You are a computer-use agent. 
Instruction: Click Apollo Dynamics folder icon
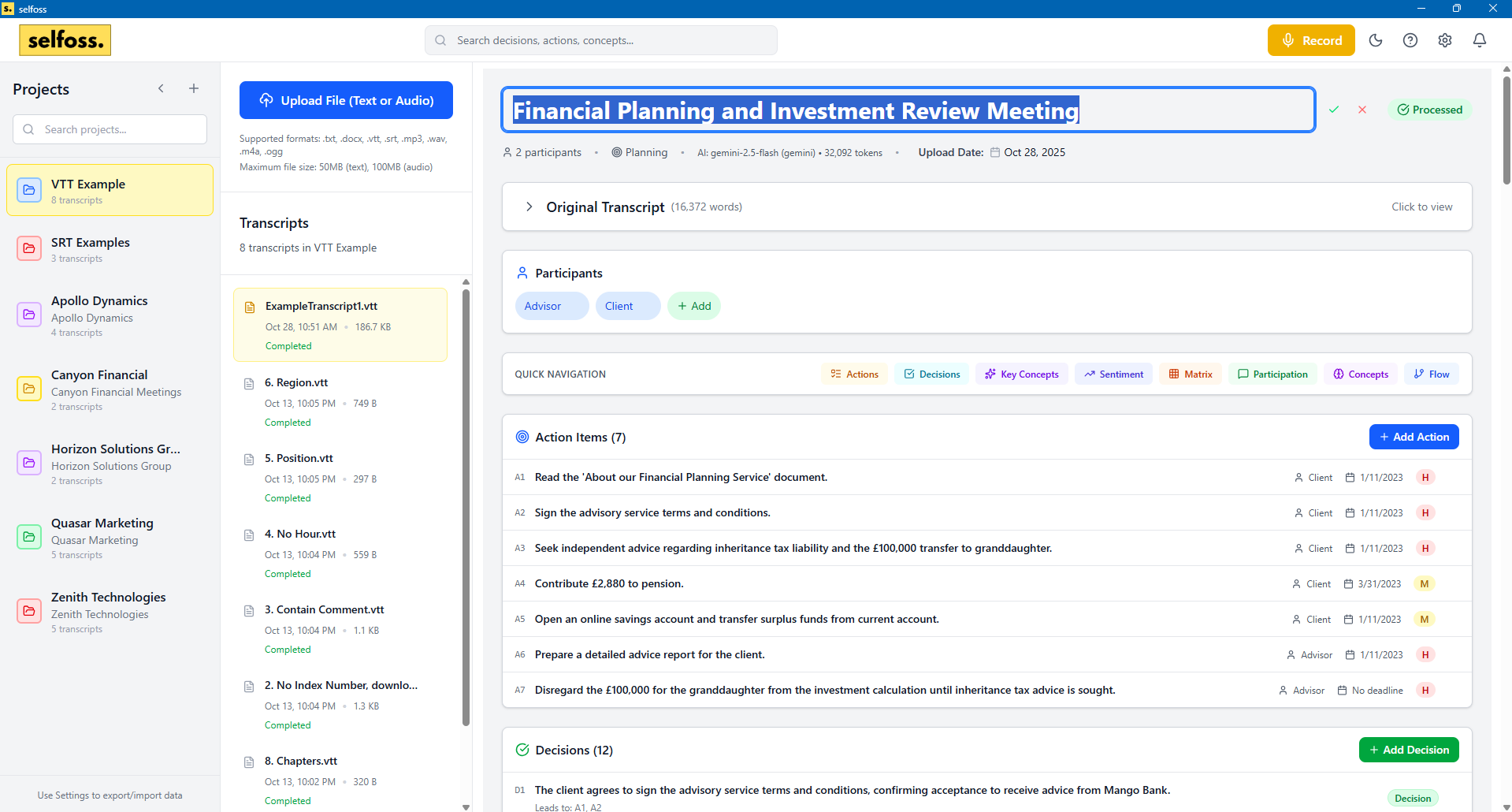[29, 315]
